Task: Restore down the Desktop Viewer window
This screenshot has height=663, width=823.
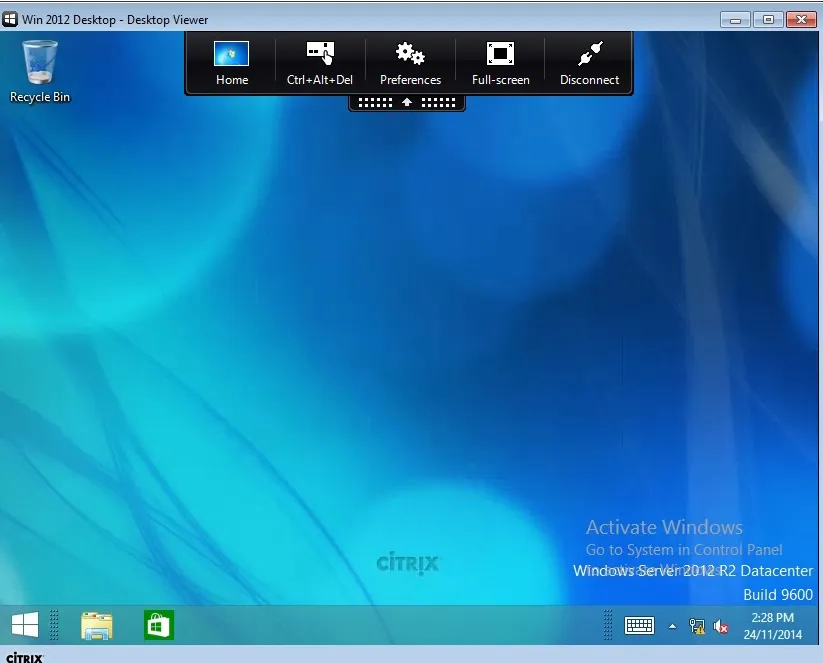Action: pos(768,20)
